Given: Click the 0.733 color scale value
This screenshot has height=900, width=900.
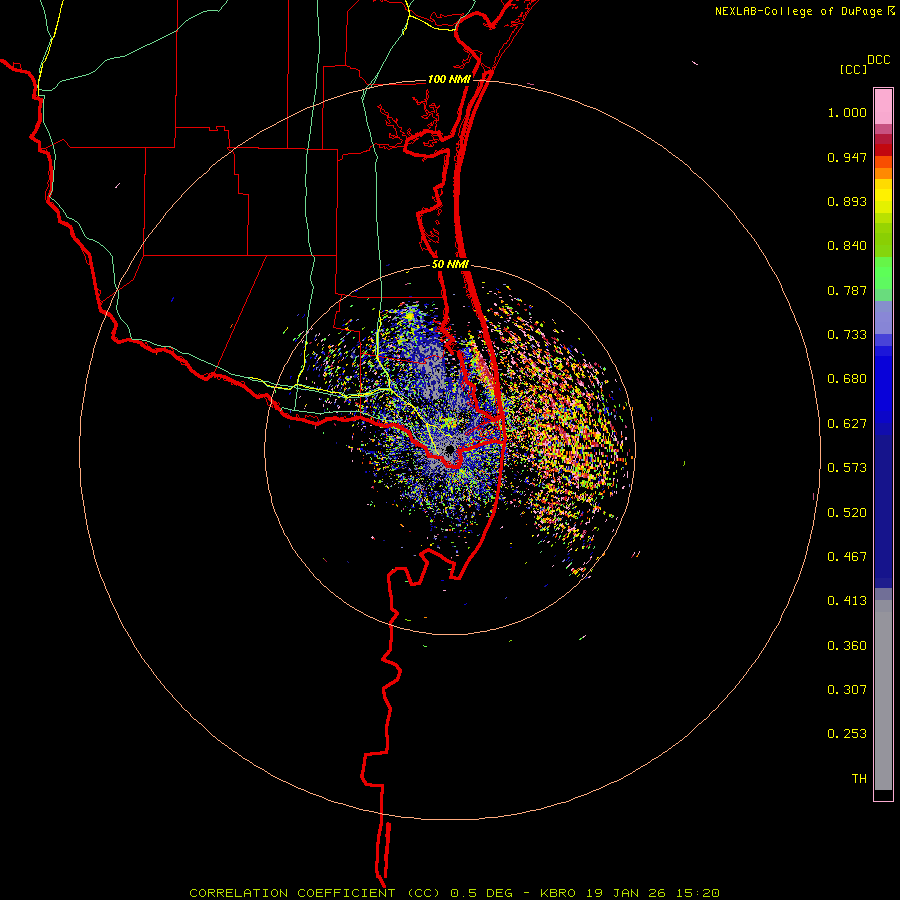Looking at the screenshot, I should 847,335.
